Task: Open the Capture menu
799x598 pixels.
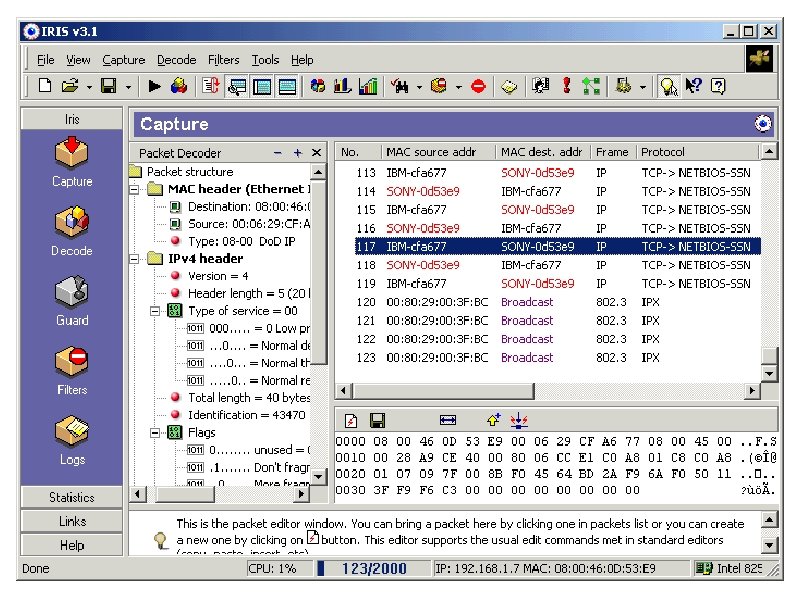Action: pyautogui.click(x=124, y=60)
